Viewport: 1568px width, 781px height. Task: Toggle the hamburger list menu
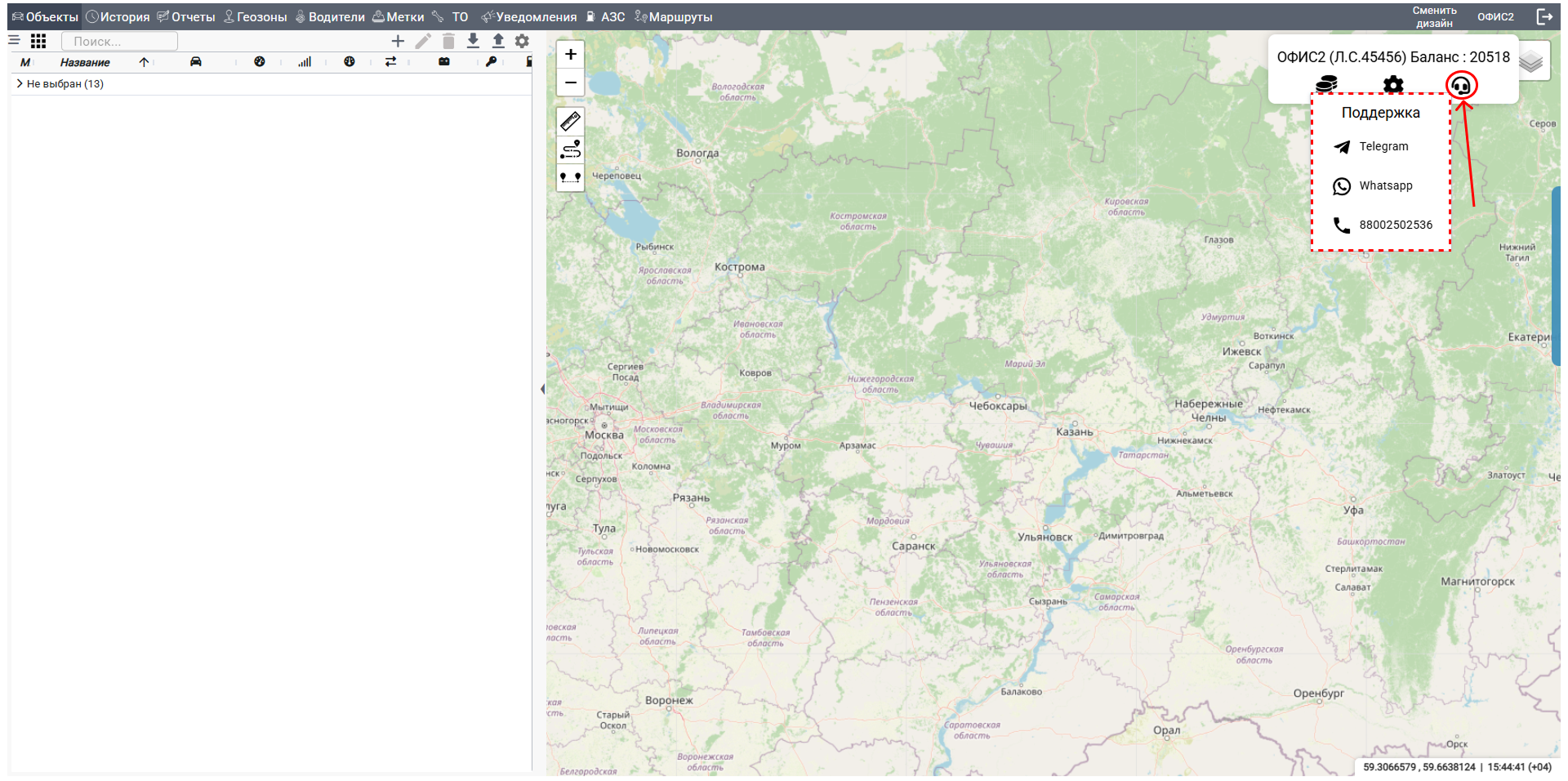pyautogui.click(x=14, y=40)
